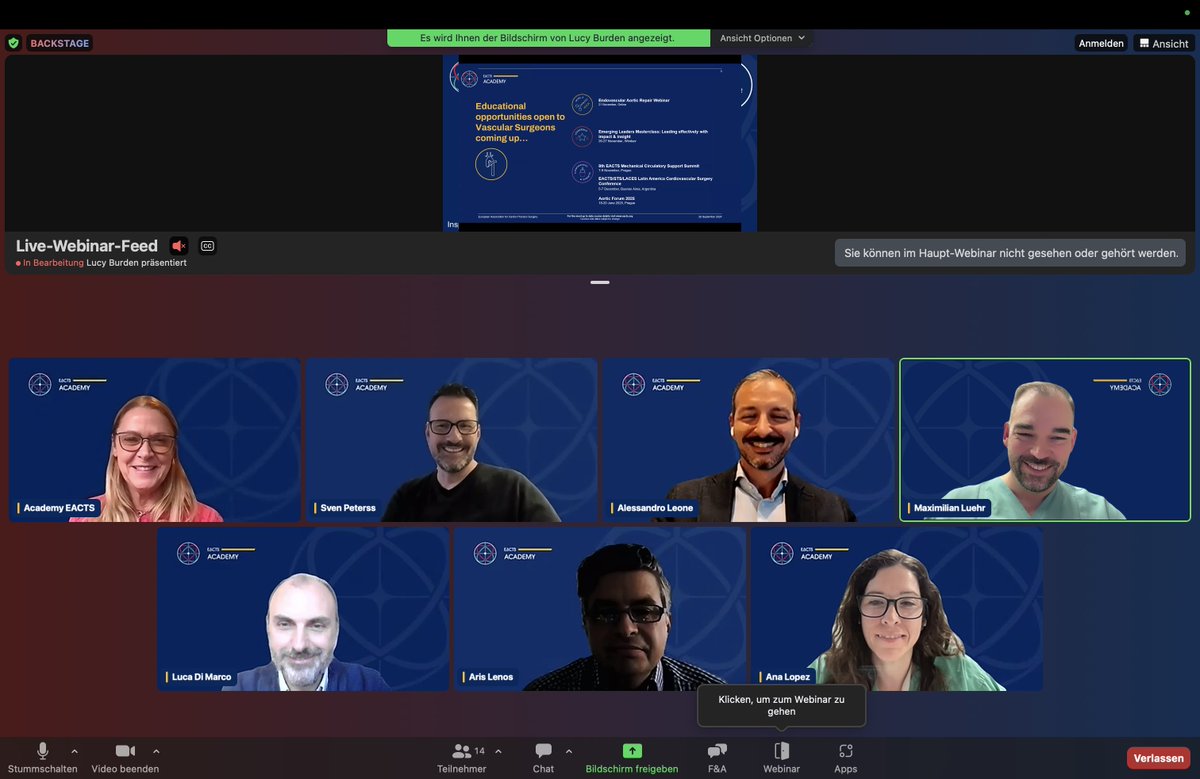
Task: Select the Alessandro Leone video tile
Action: click(x=748, y=440)
